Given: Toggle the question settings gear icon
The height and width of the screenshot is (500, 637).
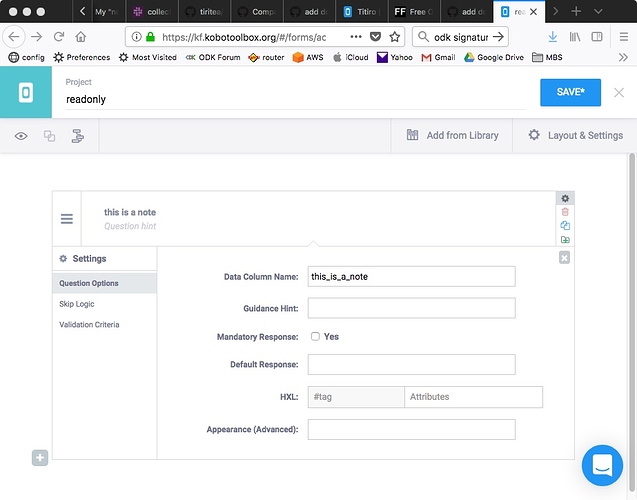Looking at the screenshot, I should 565,198.
